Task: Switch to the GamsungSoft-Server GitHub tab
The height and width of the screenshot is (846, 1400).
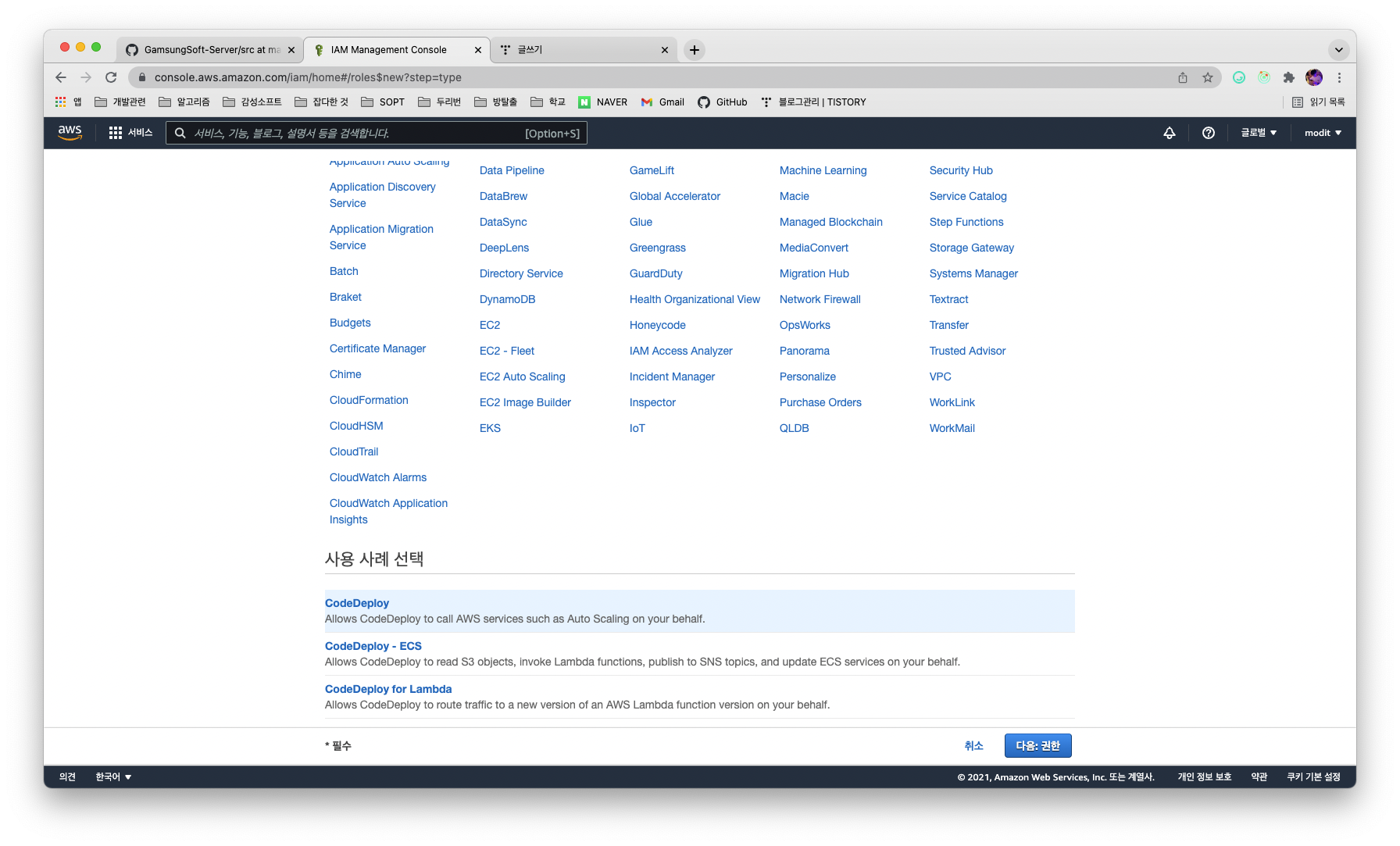Action: [210, 50]
